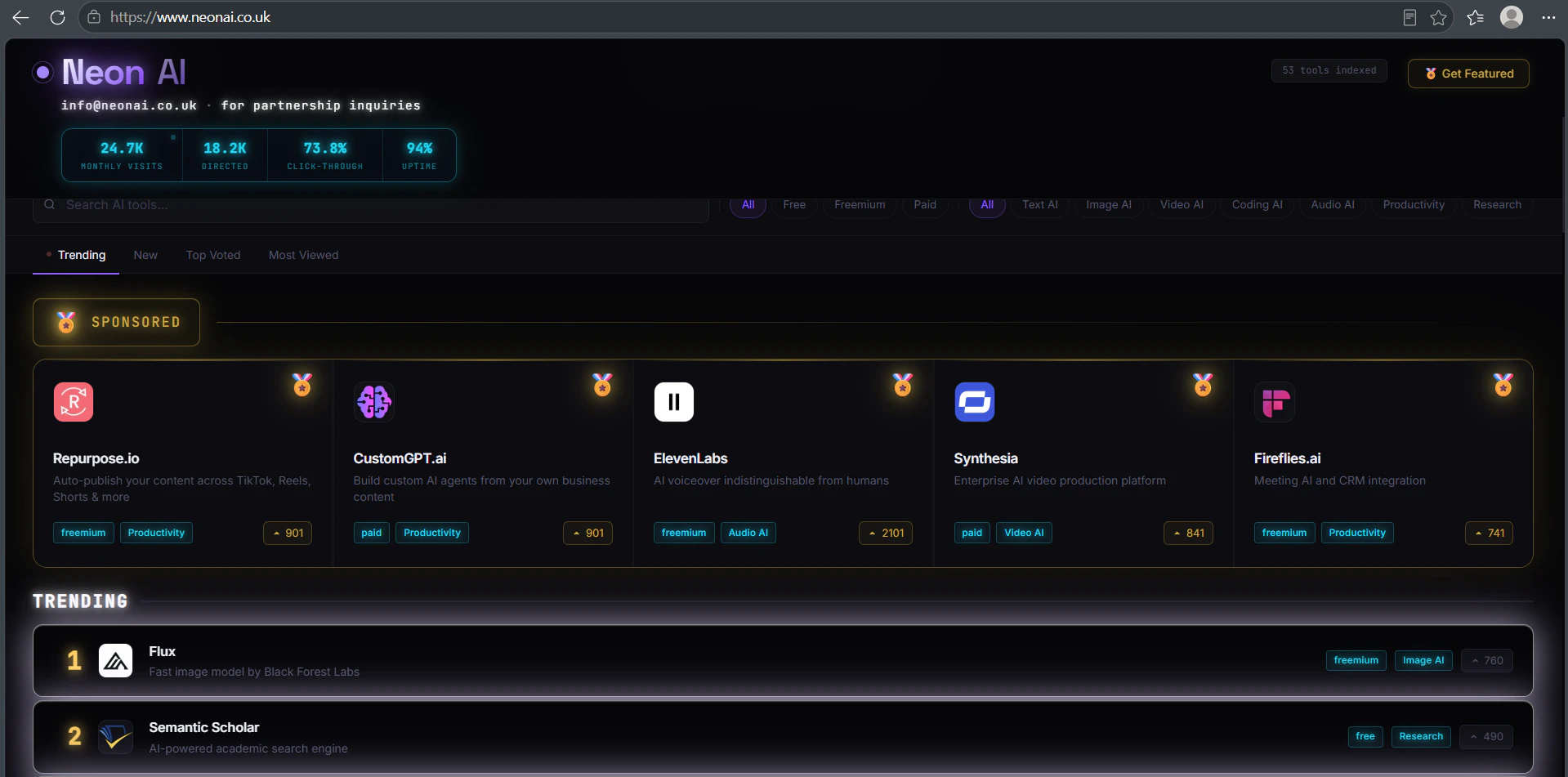
Task: Select the All pricing filter
Action: (748, 205)
